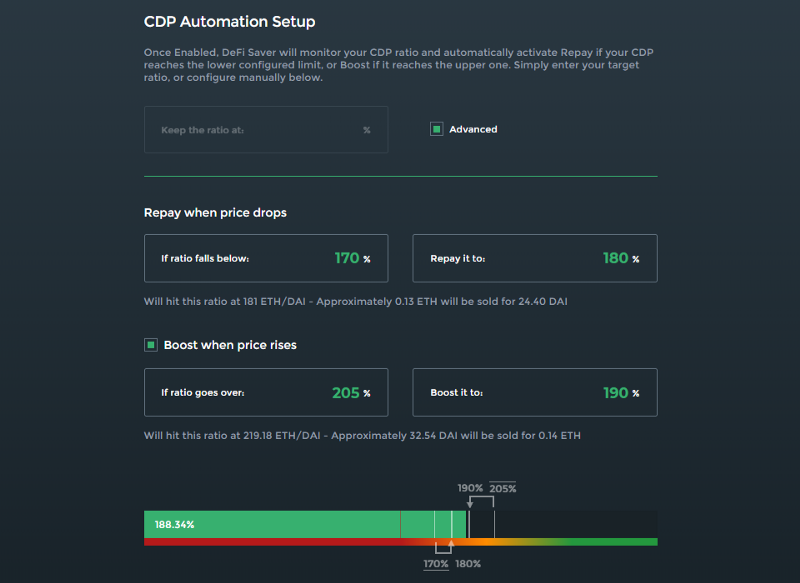
Task: Click the 205% marker above ratio bar
Action: [503, 488]
